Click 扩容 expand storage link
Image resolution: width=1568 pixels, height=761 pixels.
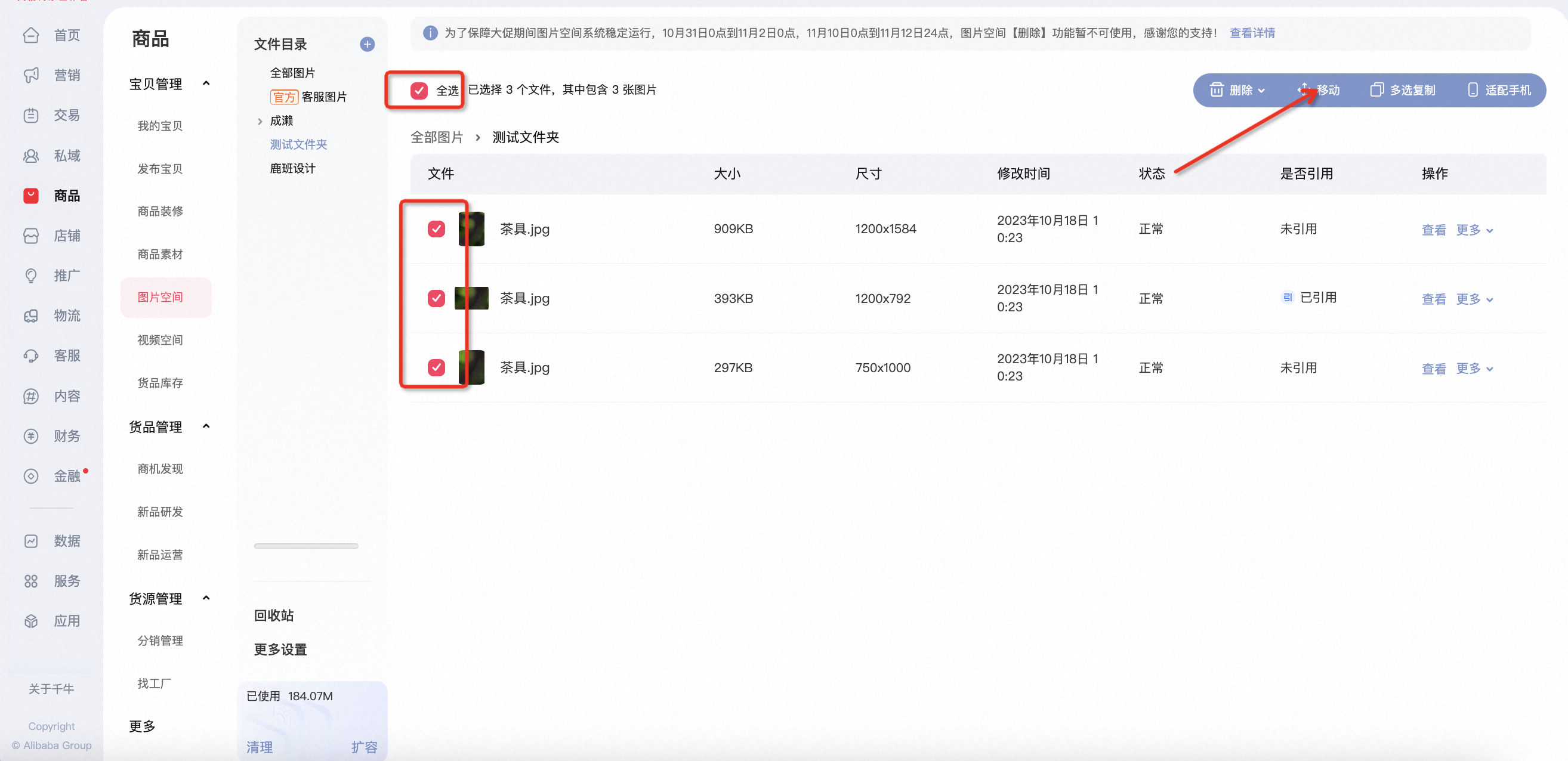pos(364,747)
